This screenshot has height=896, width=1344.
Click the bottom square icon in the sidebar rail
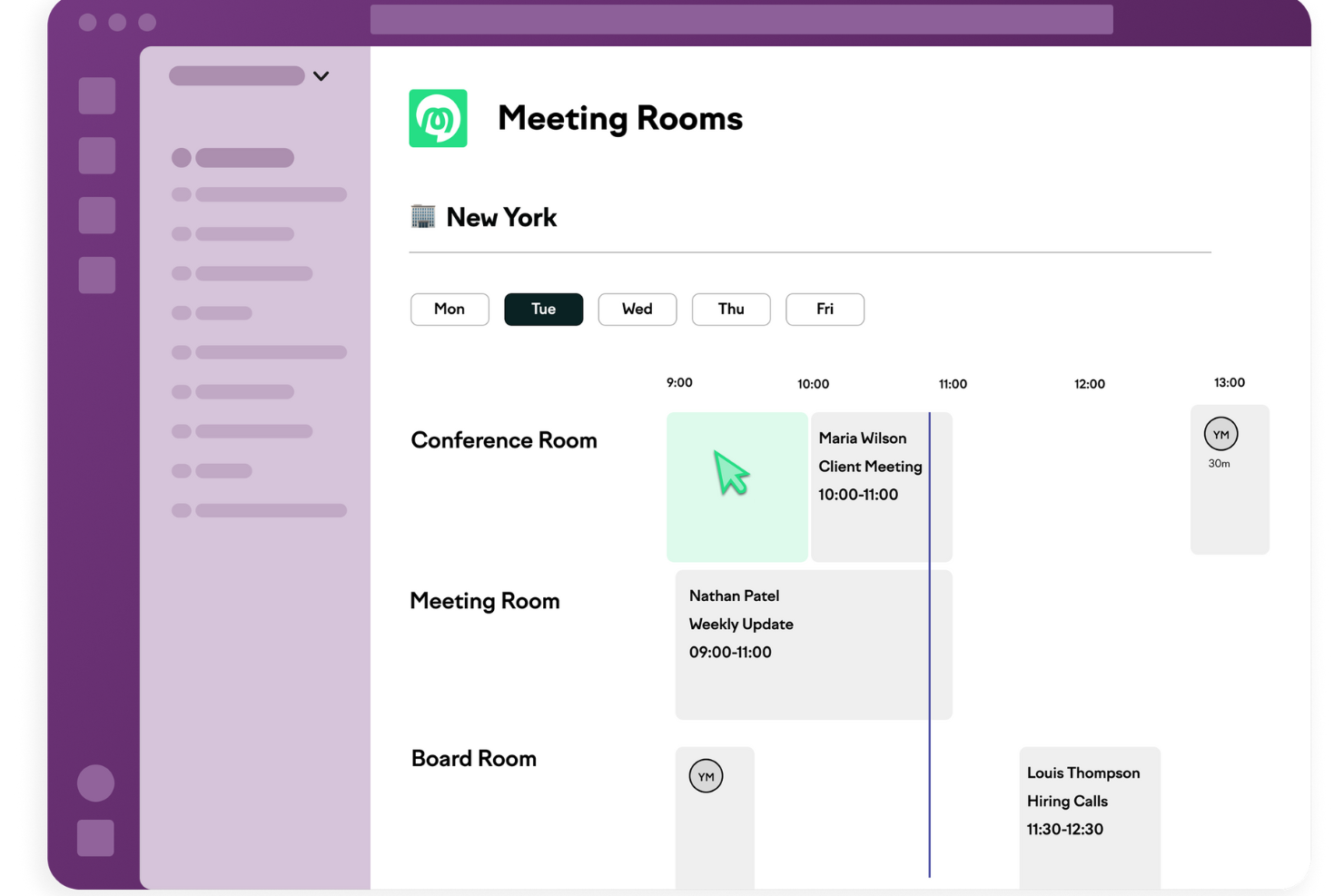click(x=96, y=838)
